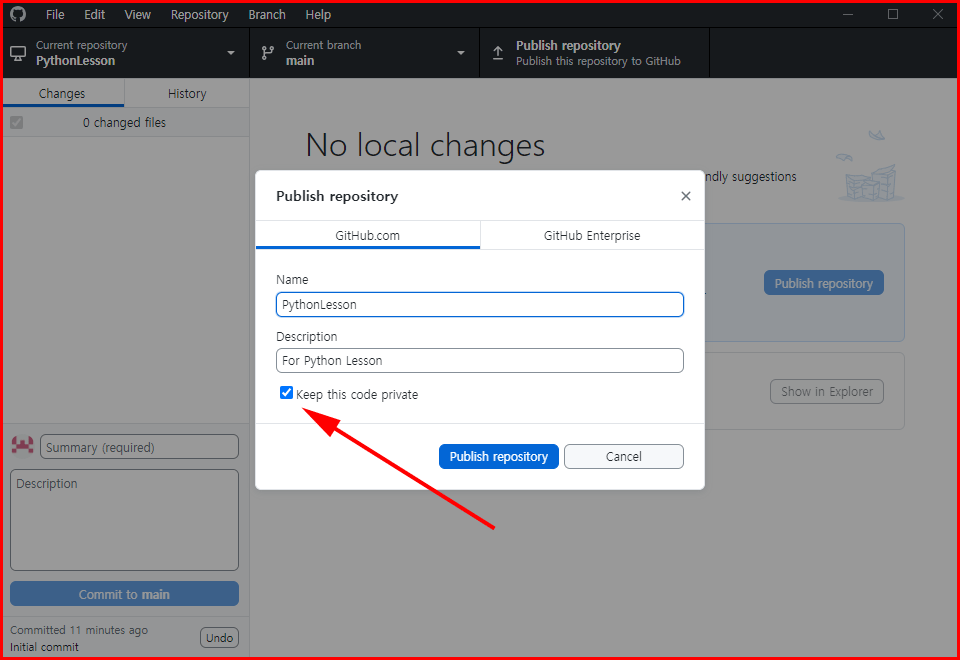Image resolution: width=960 pixels, height=660 pixels.
Task: Click the Show in Explorer button
Action: pos(827,391)
